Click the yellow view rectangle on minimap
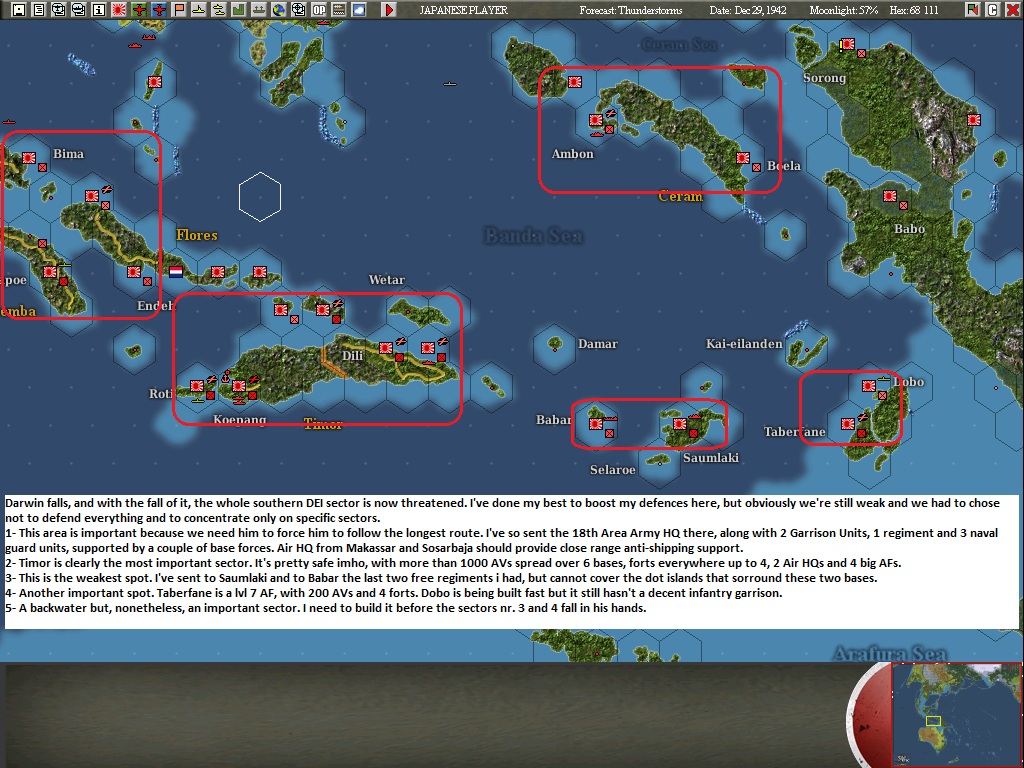 tap(933, 721)
